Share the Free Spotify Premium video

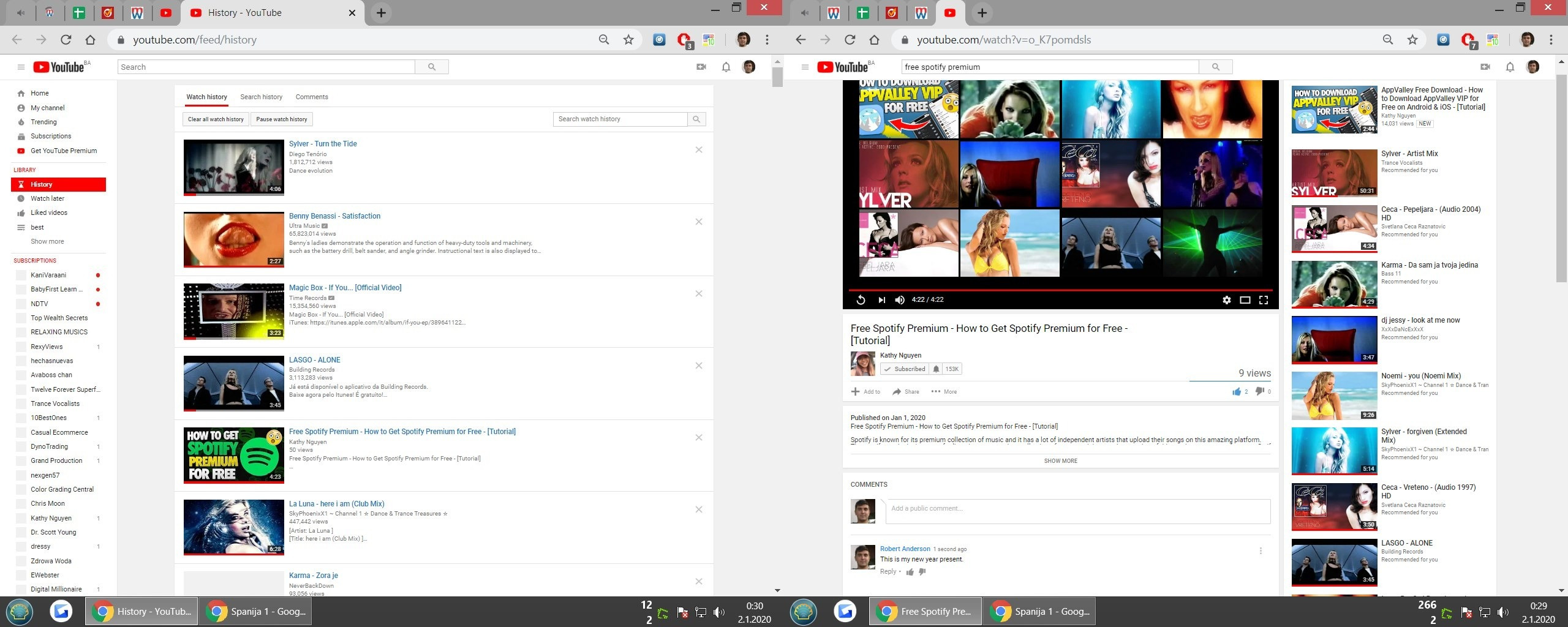(x=905, y=392)
